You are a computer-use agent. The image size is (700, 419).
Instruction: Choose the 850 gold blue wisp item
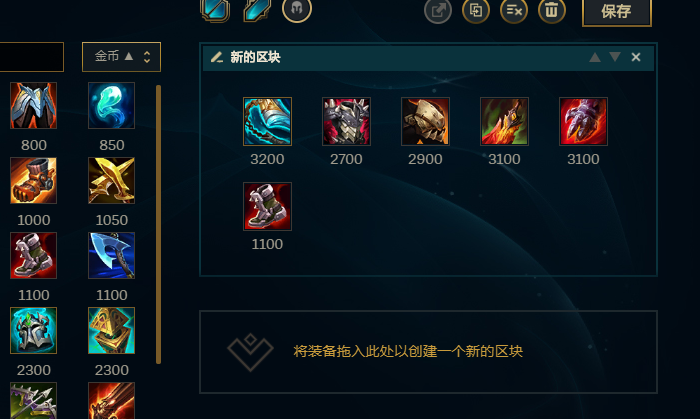click(x=112, y=105)
